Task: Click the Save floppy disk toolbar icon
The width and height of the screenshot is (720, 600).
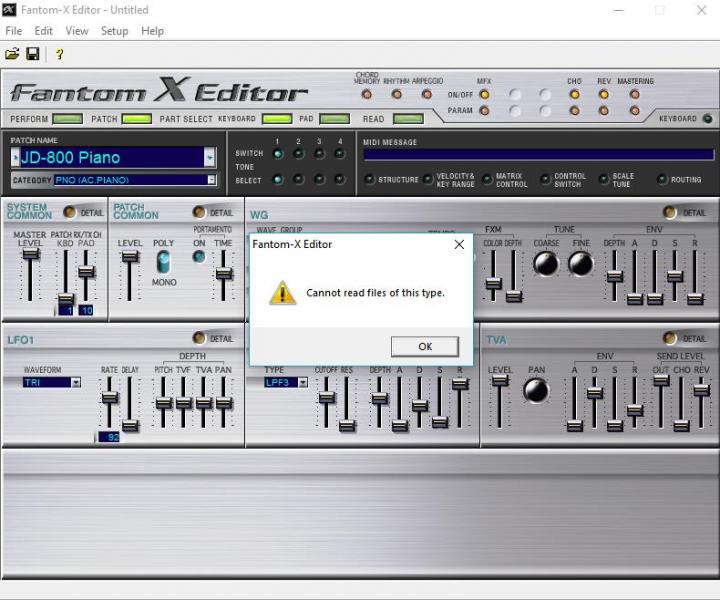Action: (x=33, y=54)
